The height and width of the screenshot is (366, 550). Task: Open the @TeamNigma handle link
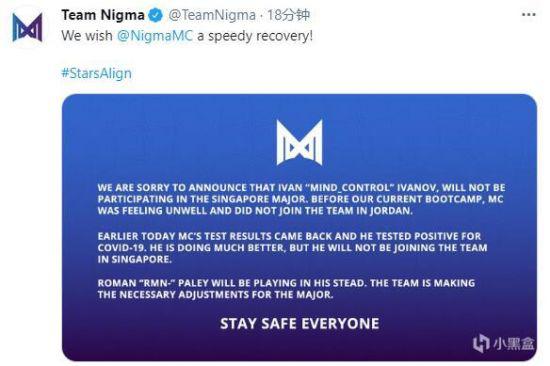point(212,15)
